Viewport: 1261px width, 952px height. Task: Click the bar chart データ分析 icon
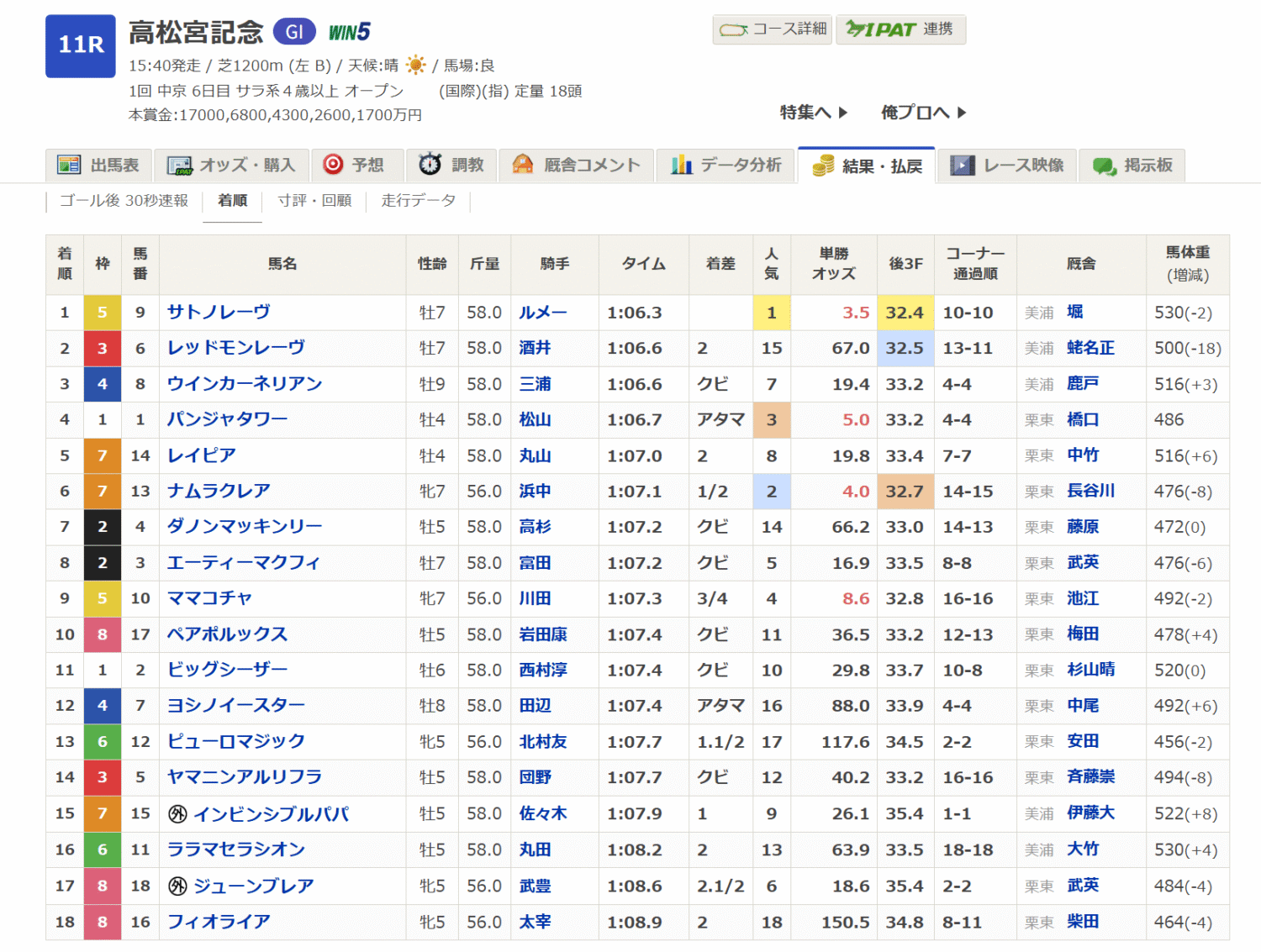point(681,165)
